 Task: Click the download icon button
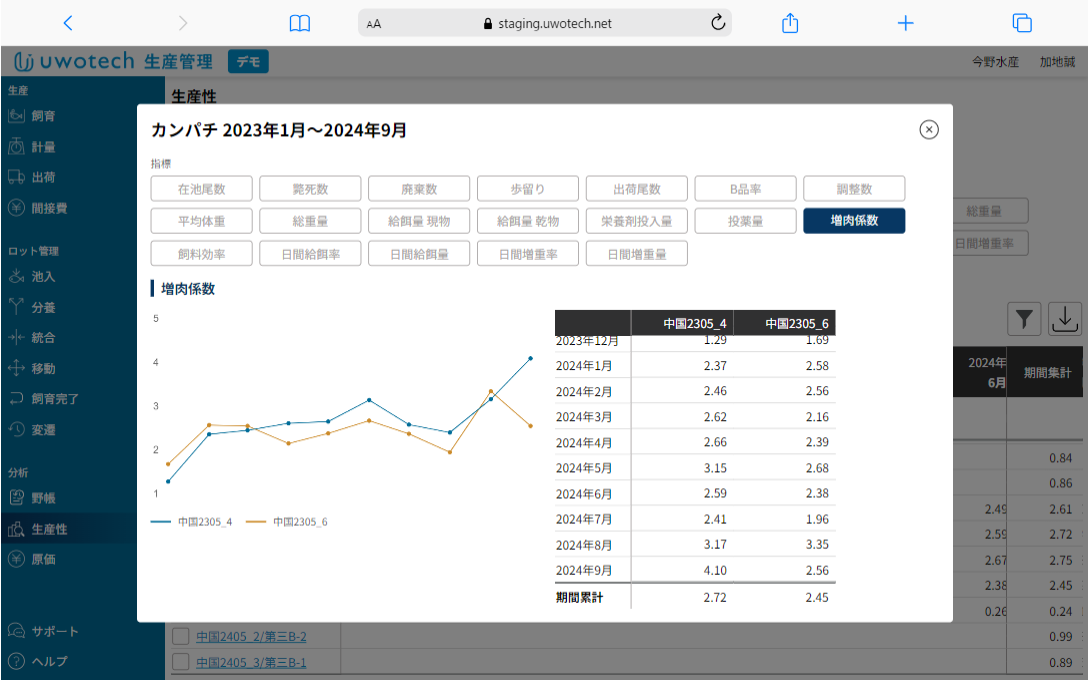click(x=1065, y=319)
